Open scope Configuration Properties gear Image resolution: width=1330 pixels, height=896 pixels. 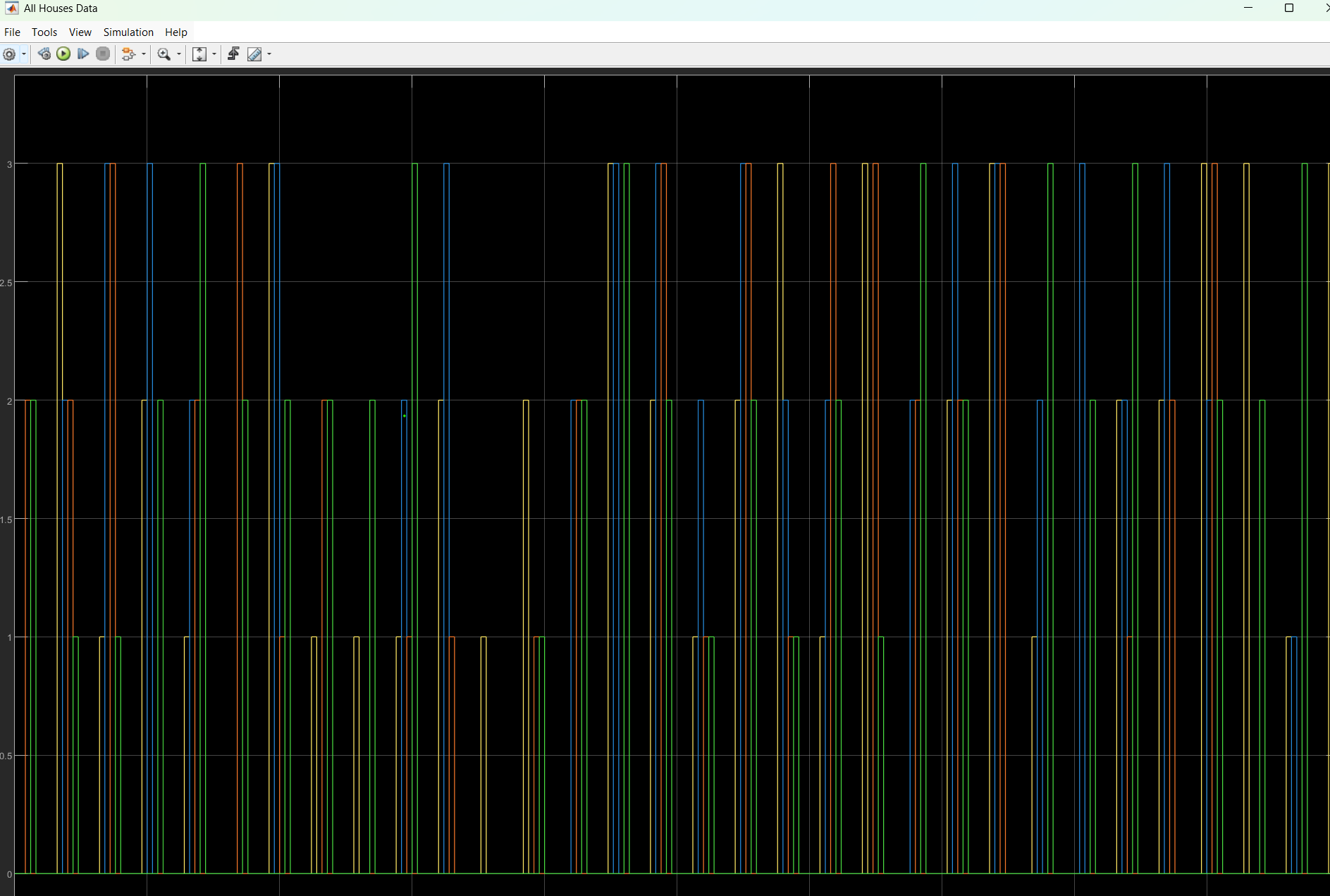(9, 54)
